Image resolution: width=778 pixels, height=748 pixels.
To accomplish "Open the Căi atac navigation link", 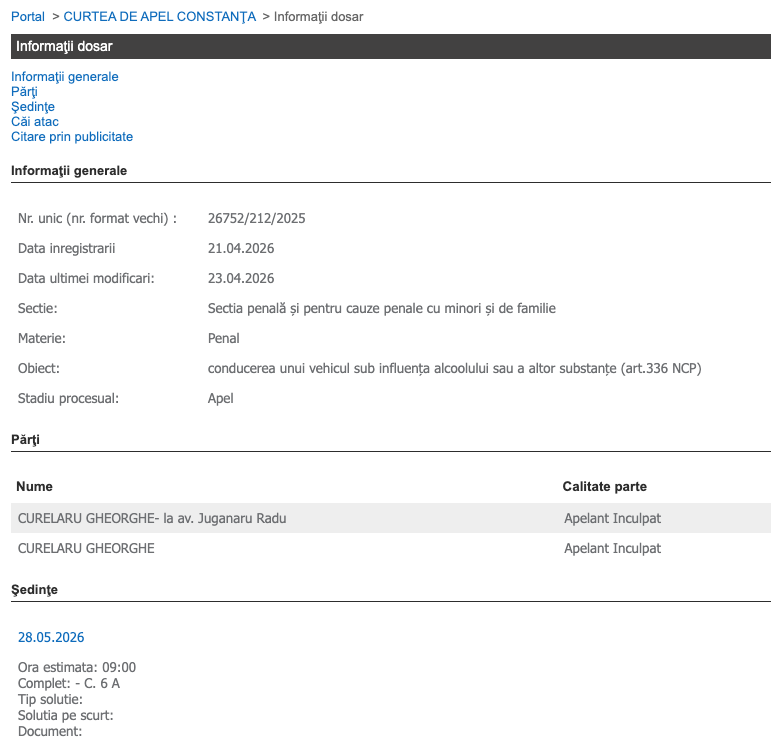I will pos(35,122).
